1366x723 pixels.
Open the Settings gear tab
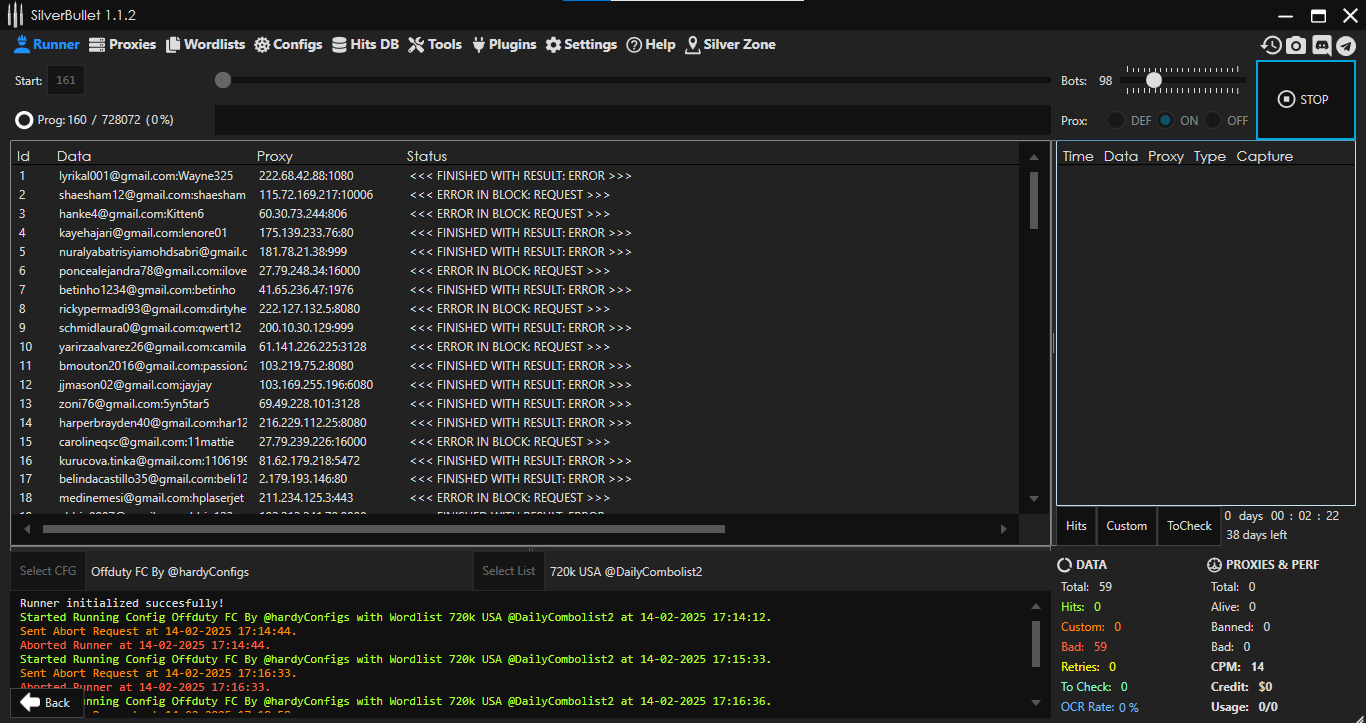pyautogui.click(x=581, y=45)
